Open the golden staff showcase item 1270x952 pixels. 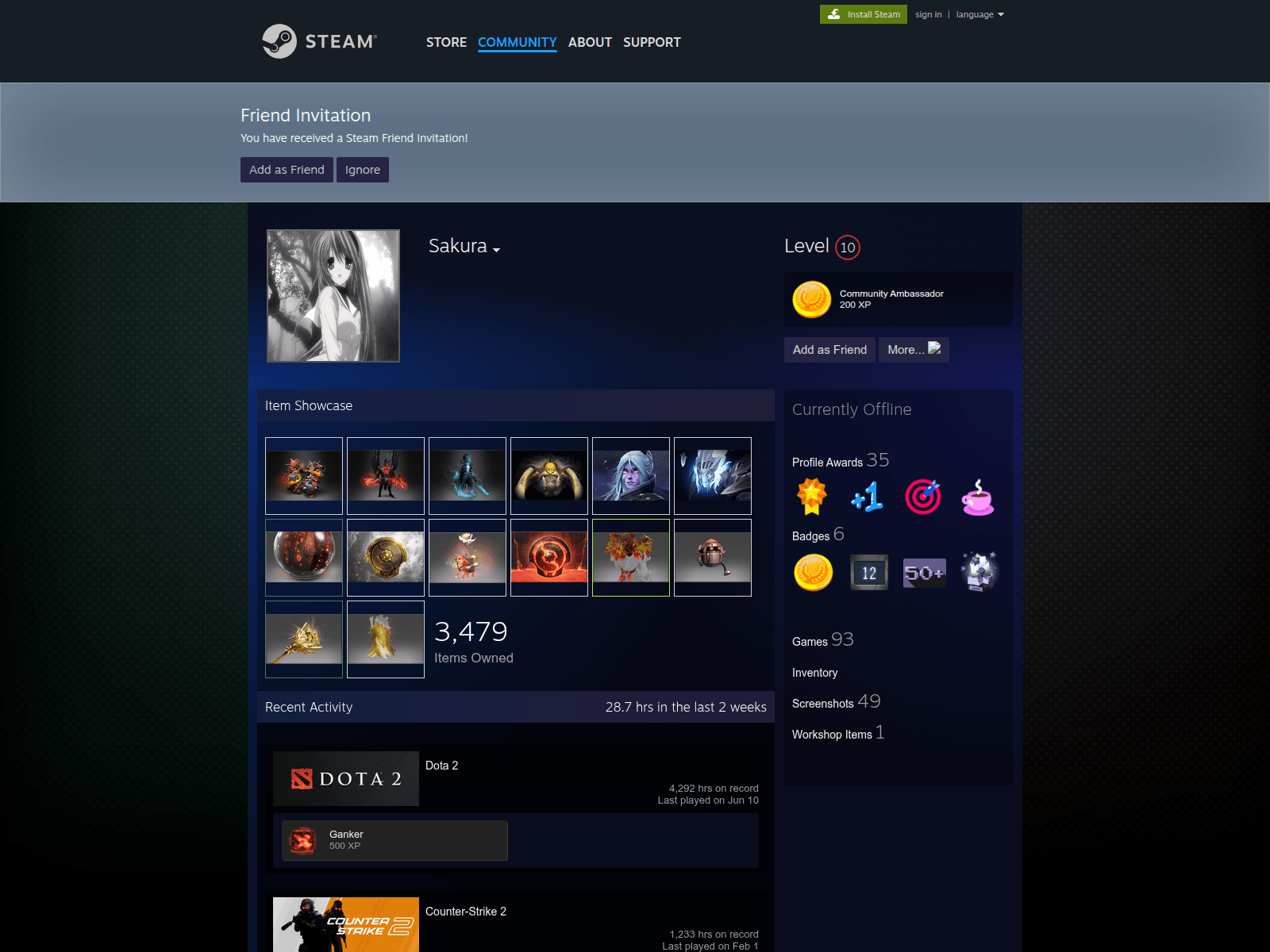[304, 639]
